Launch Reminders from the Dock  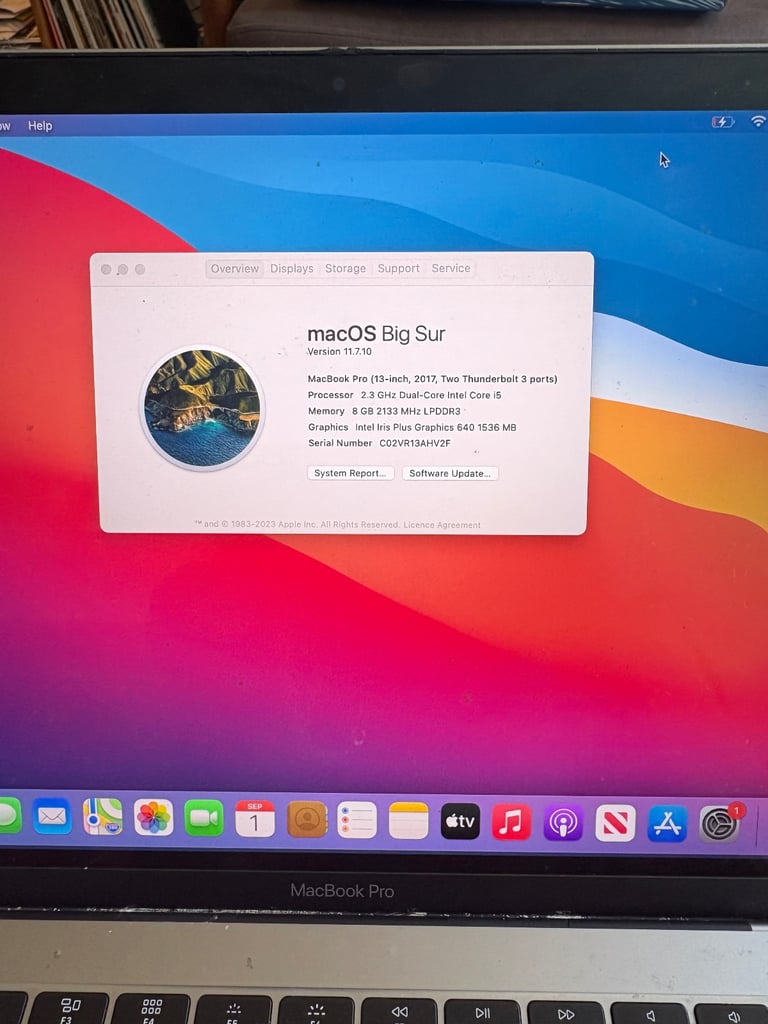pyautogui.click(x=357, y=820)
